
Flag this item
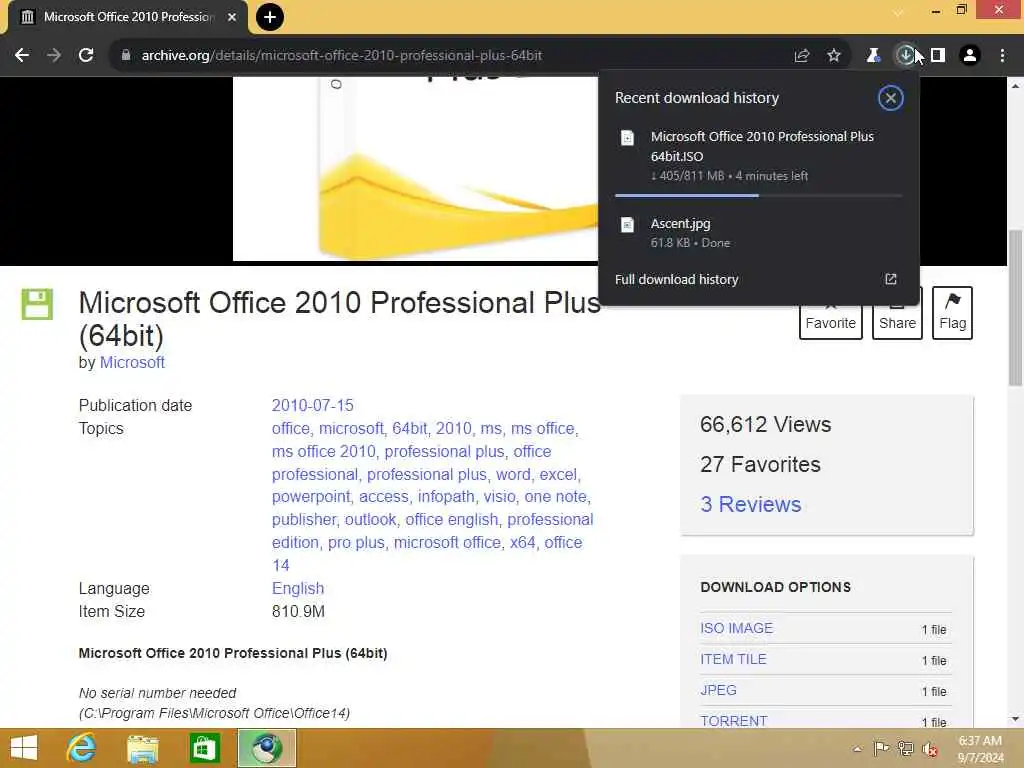point(952,313)
